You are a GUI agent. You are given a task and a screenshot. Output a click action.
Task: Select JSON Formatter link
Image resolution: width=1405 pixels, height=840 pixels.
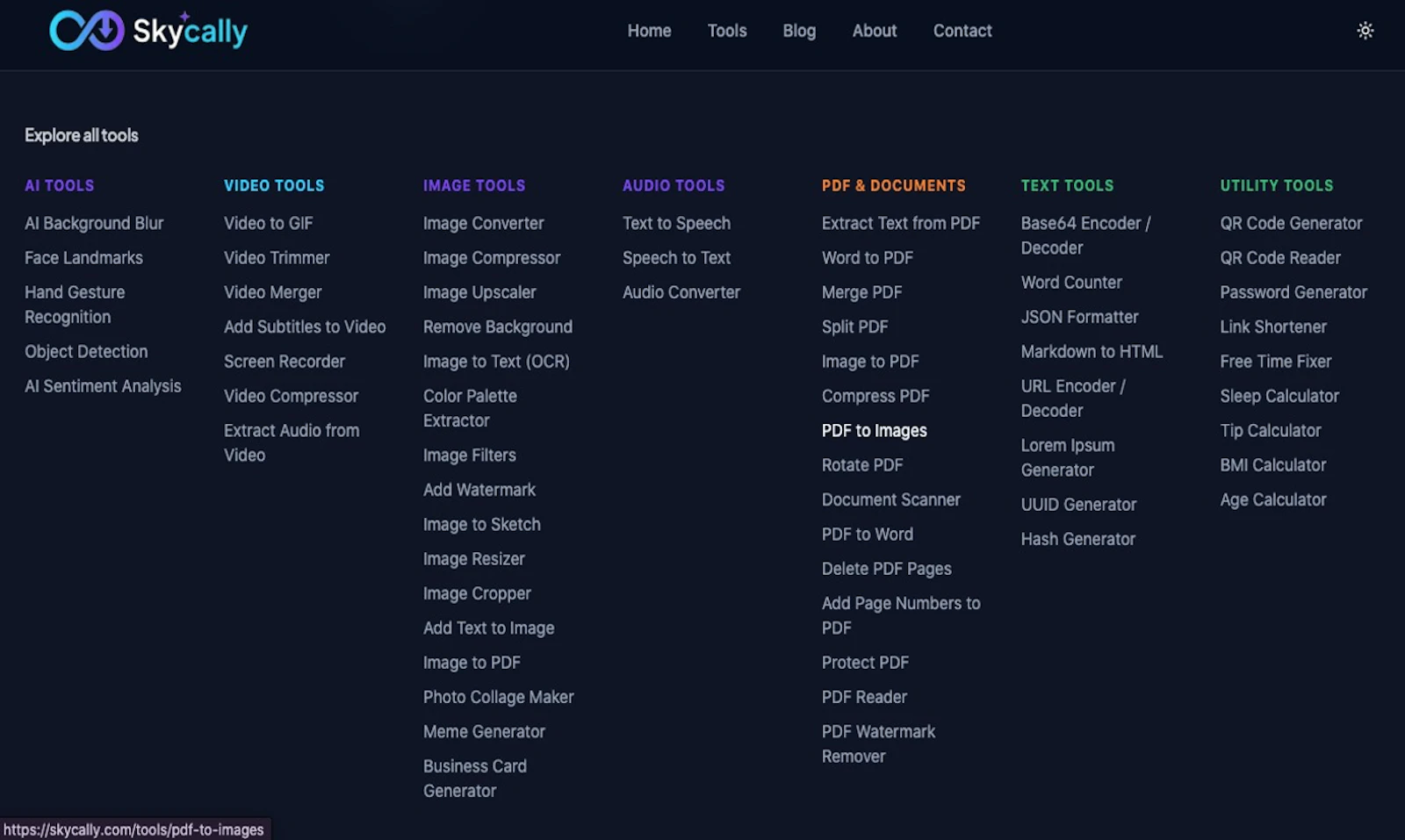(x=1079, y=317)
